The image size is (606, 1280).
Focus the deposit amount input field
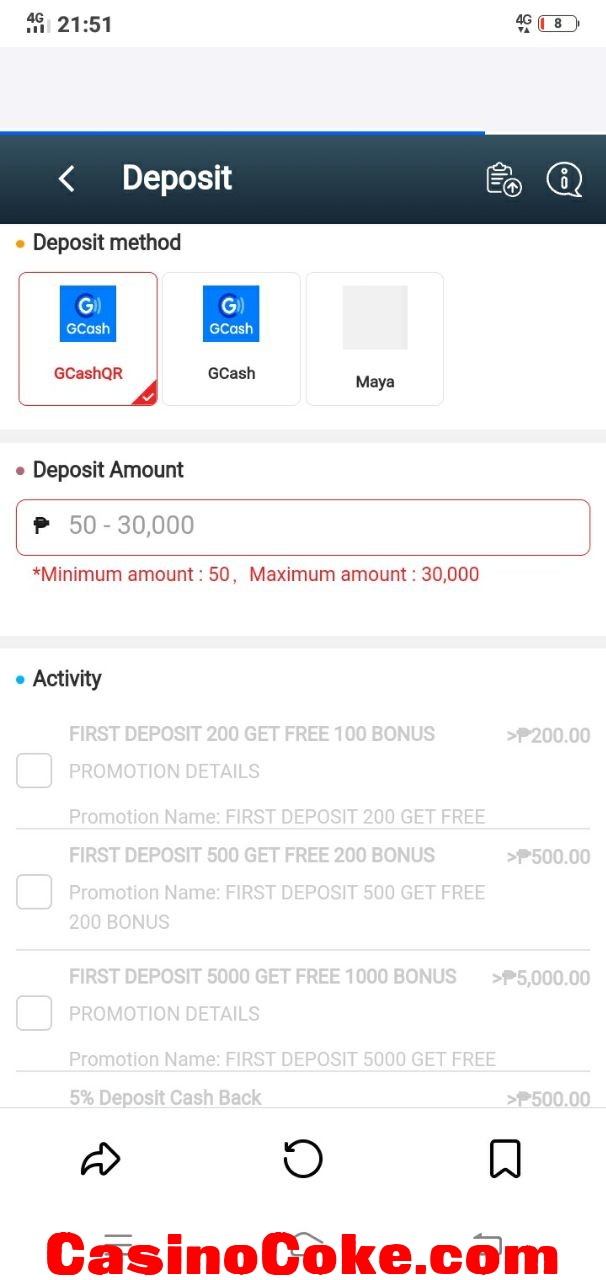tap(303, 527)
